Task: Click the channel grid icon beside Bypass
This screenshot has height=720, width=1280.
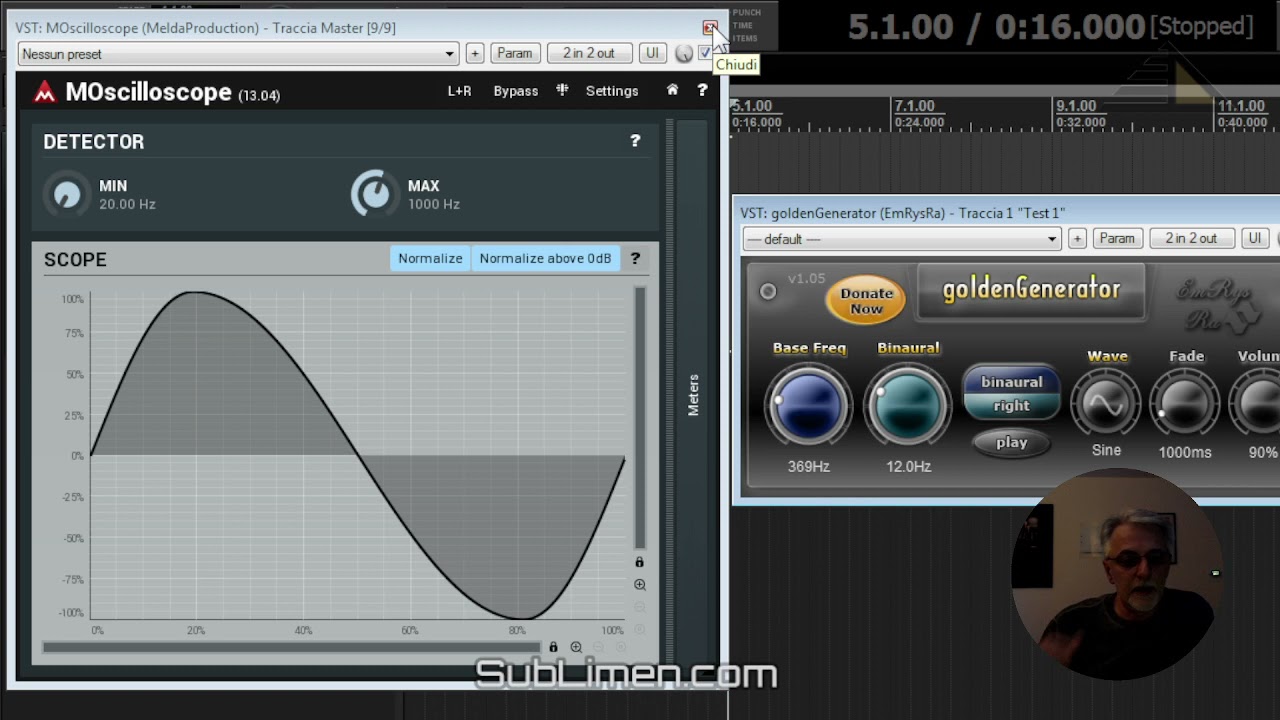Action: click(x=562, y=90)
